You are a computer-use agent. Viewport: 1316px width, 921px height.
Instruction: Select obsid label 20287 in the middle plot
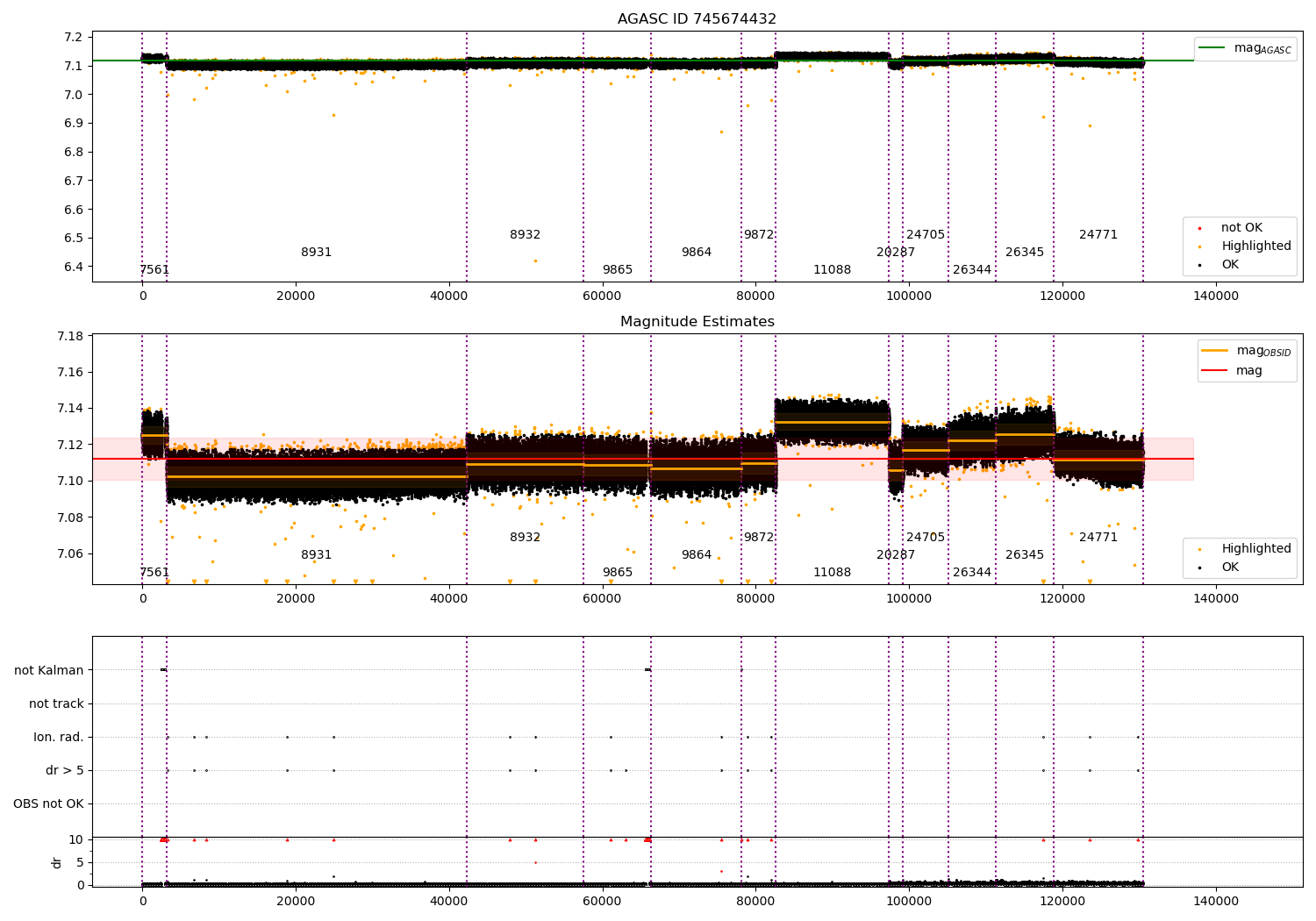[x=896, y=555]
